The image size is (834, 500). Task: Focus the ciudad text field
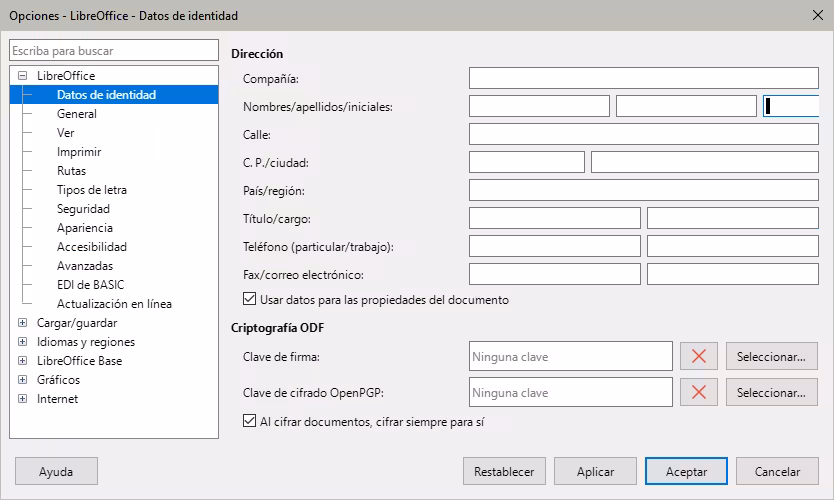[x=705, y=162]
